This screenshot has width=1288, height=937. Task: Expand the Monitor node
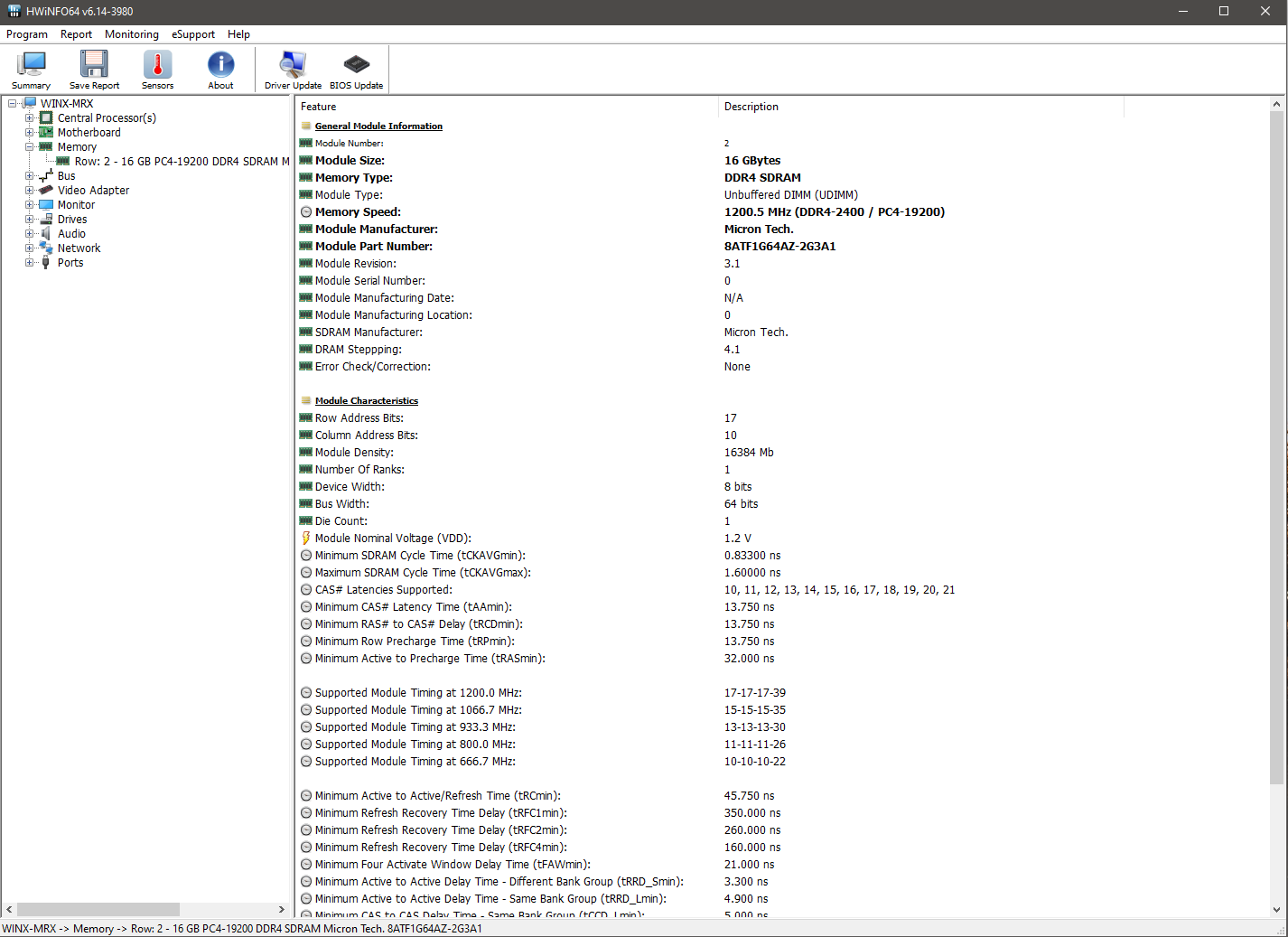(29, 204)
